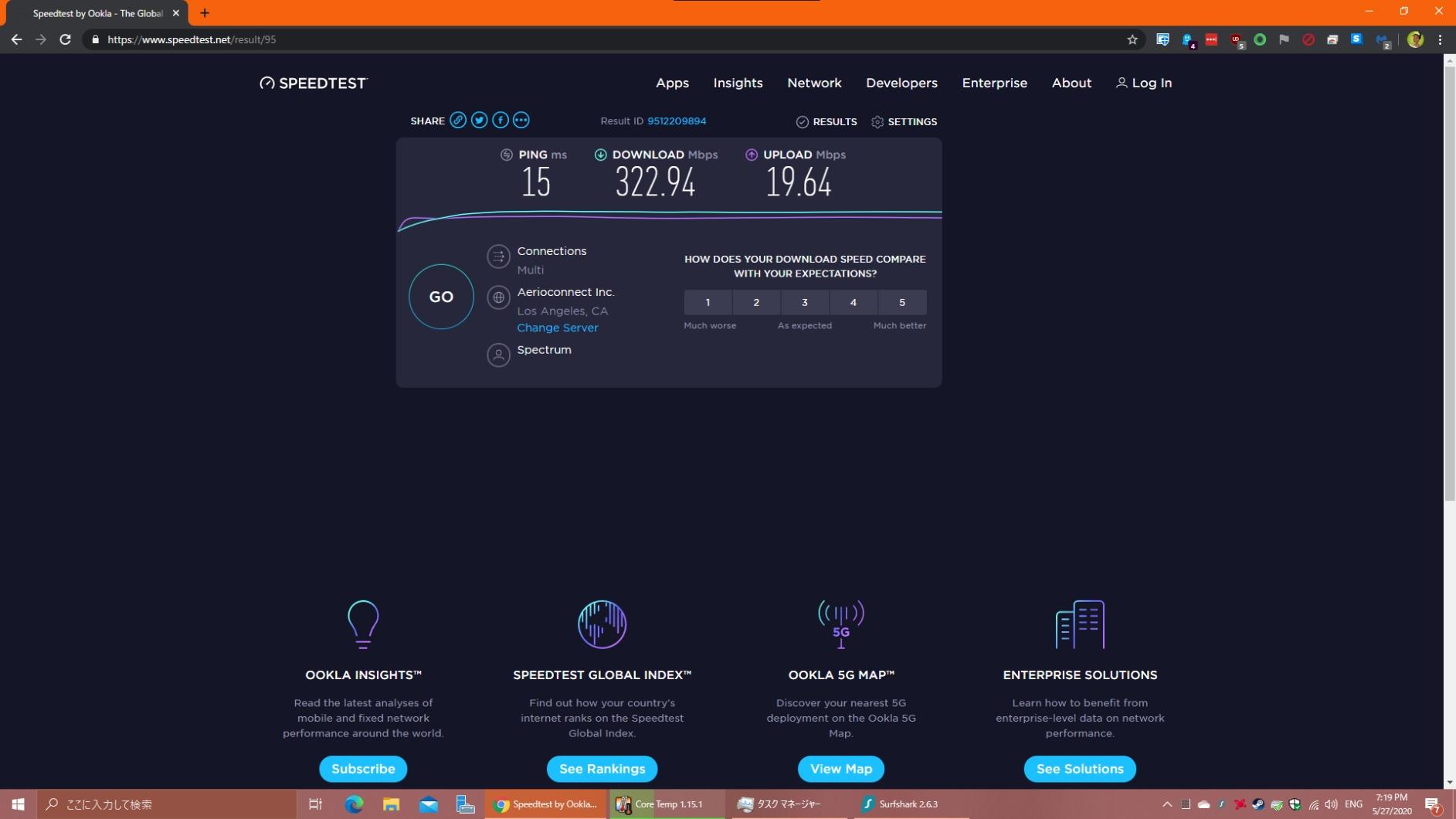Open the Network menu

[814, 83]
